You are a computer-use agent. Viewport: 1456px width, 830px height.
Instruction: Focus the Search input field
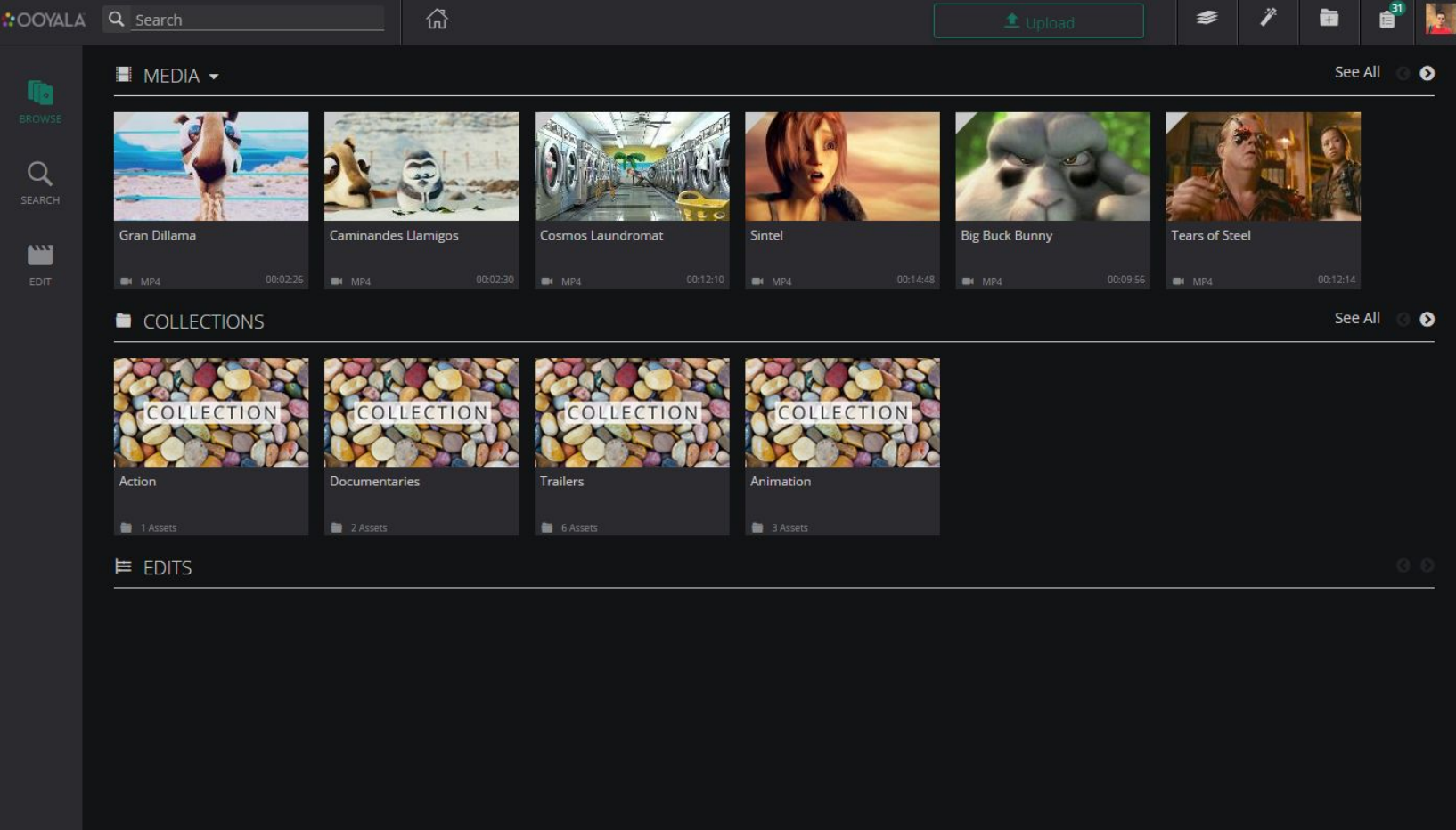[x=258, y=20]
